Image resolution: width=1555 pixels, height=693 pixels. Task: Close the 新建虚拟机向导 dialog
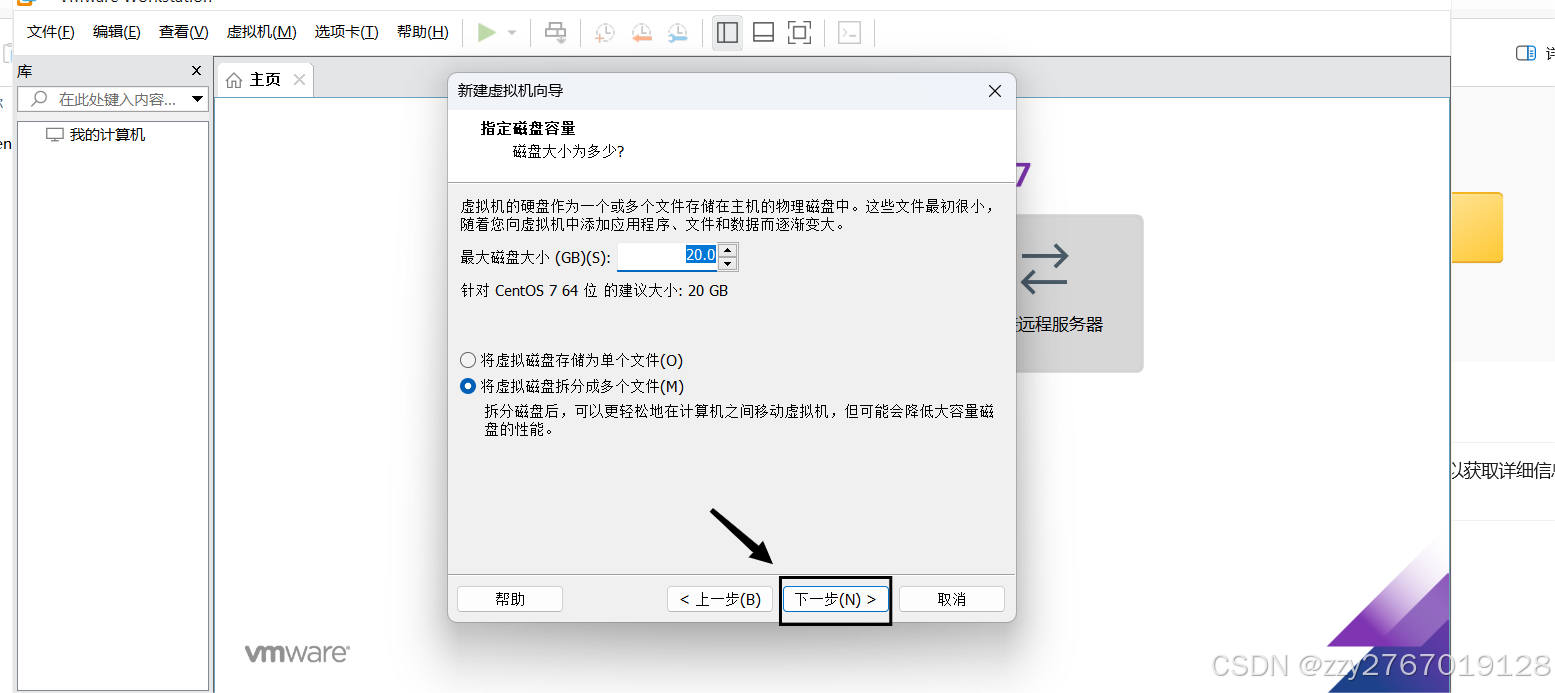[x=994, y=91]
